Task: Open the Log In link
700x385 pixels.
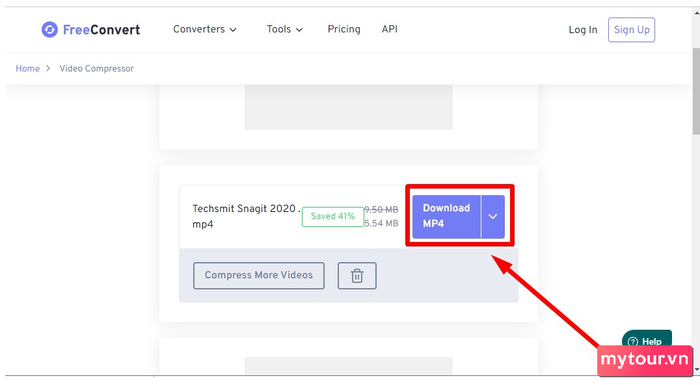Action: pyautogui.click(x=583, y=30)
